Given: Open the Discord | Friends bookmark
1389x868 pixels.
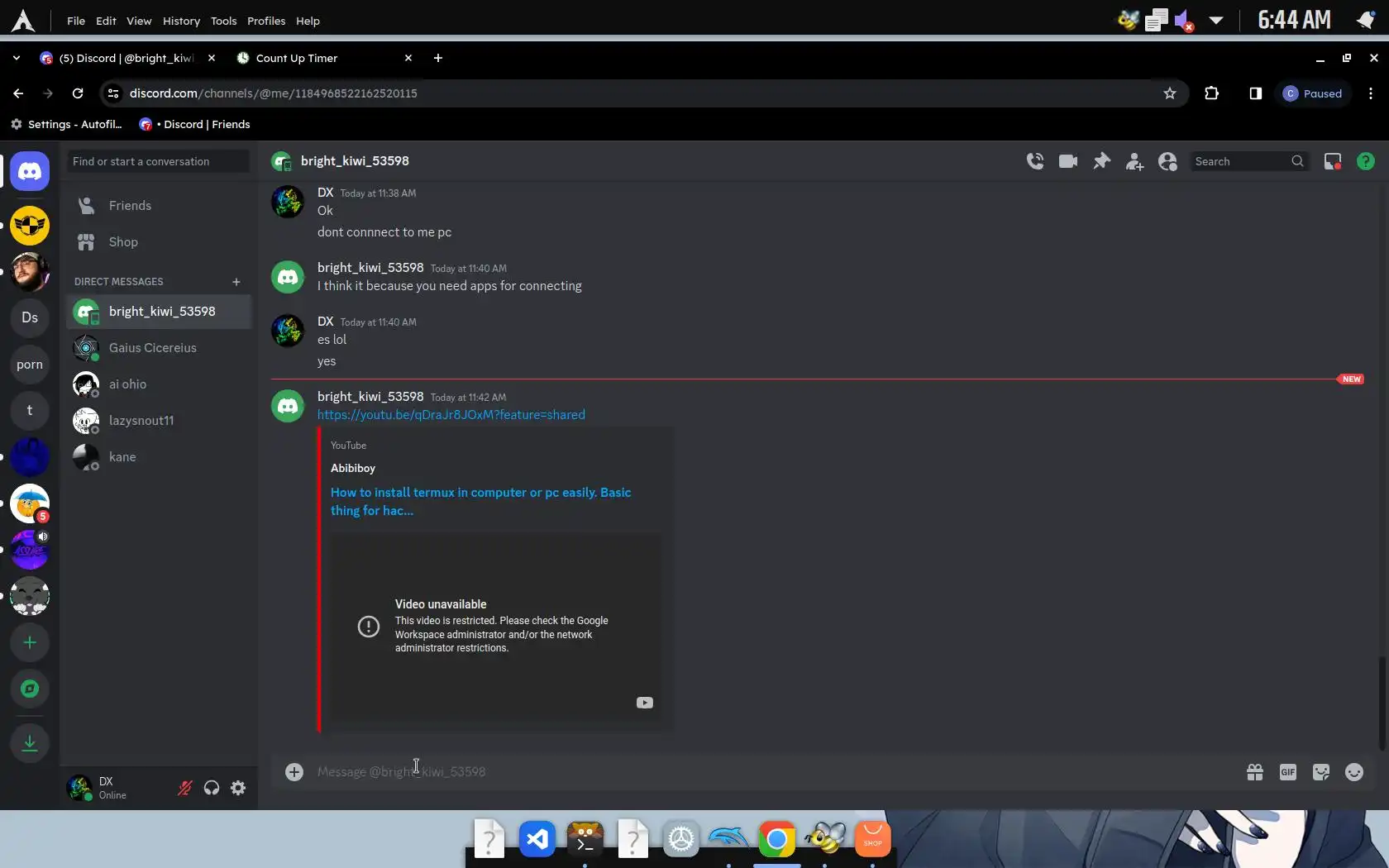Looking at the screenshot, I should point(195,124).
